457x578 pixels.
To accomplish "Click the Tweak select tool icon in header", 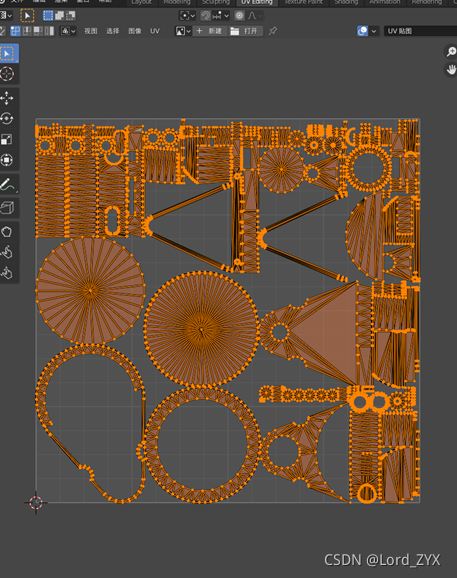I will tap(27, 15).
